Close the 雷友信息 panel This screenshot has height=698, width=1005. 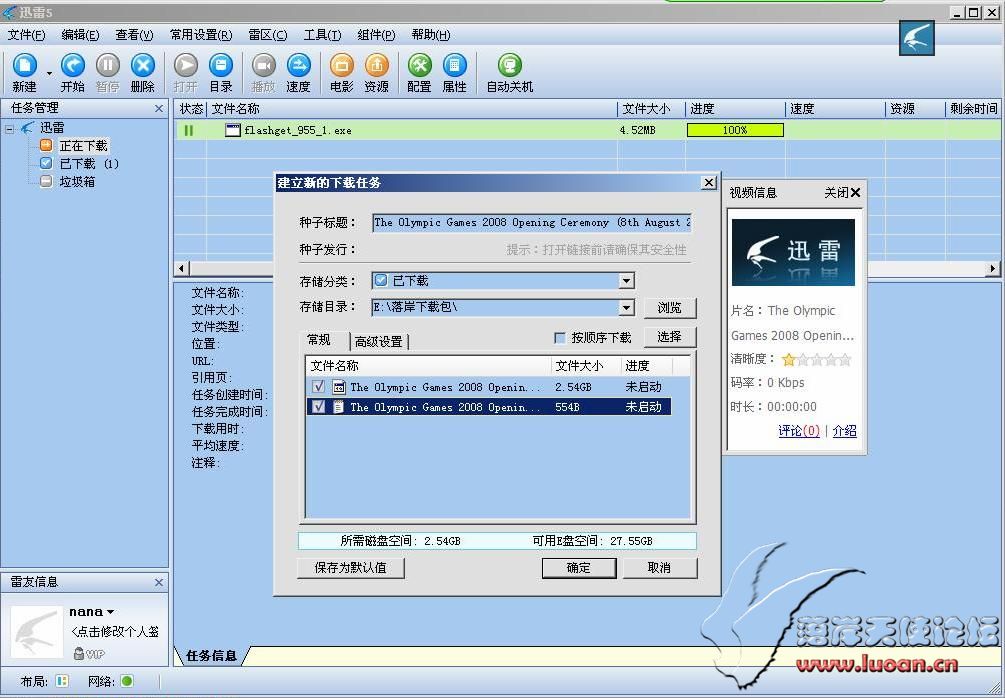click(x=159, y=582)
